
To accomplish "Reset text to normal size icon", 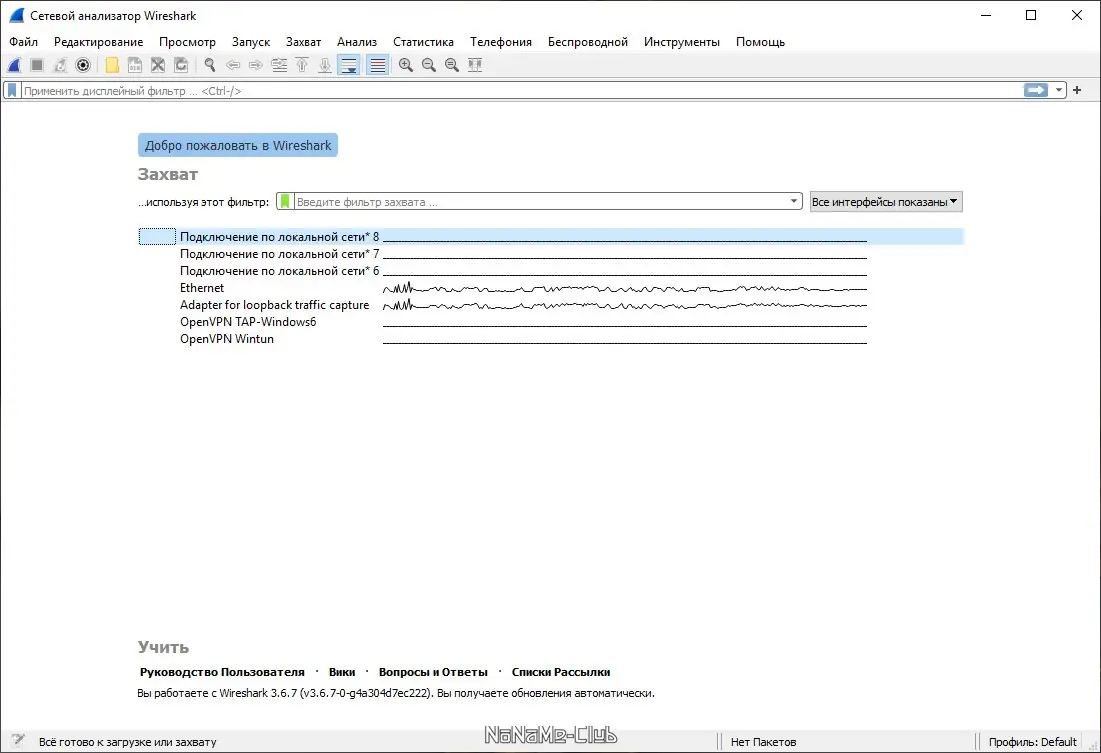I will pos(452,65).
